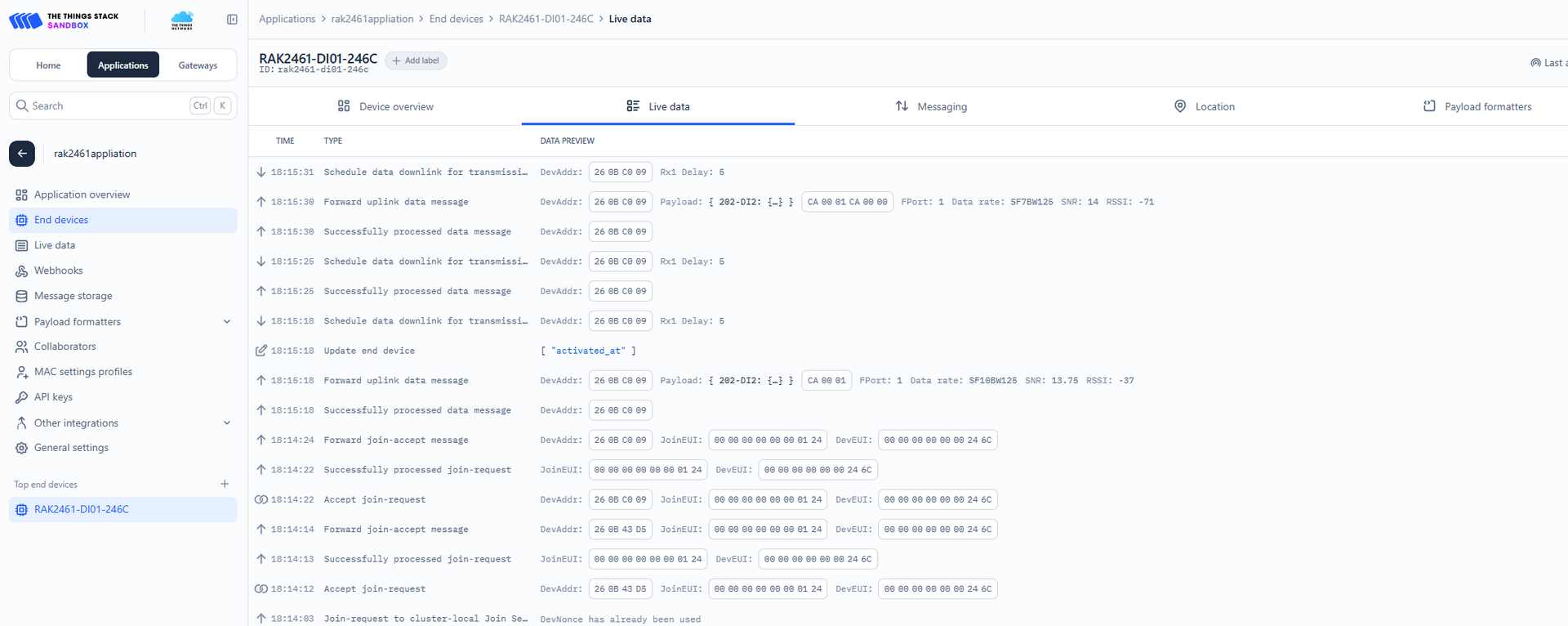Screen dimensions: 1568x626
Task: Open Message storage in the sidebar
Action: (73, 296)
